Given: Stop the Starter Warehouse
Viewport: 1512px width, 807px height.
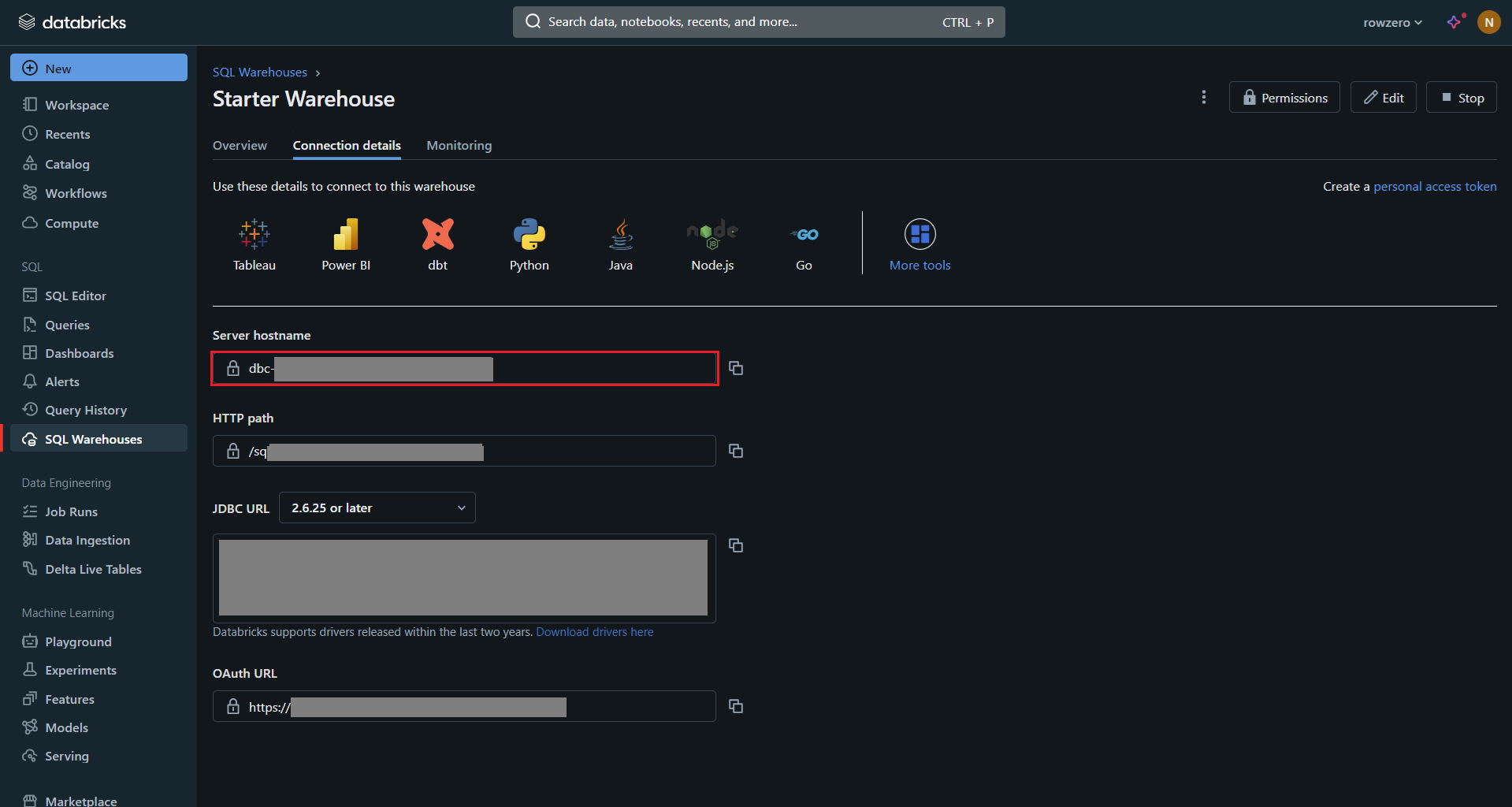Looking at the screenshot, I should point(1461,97).
